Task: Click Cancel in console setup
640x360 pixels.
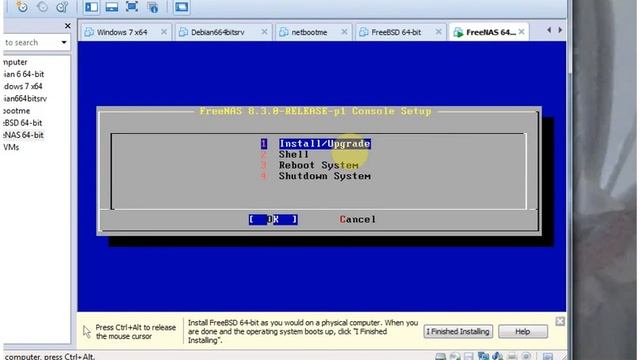Action: pos(357,220)
